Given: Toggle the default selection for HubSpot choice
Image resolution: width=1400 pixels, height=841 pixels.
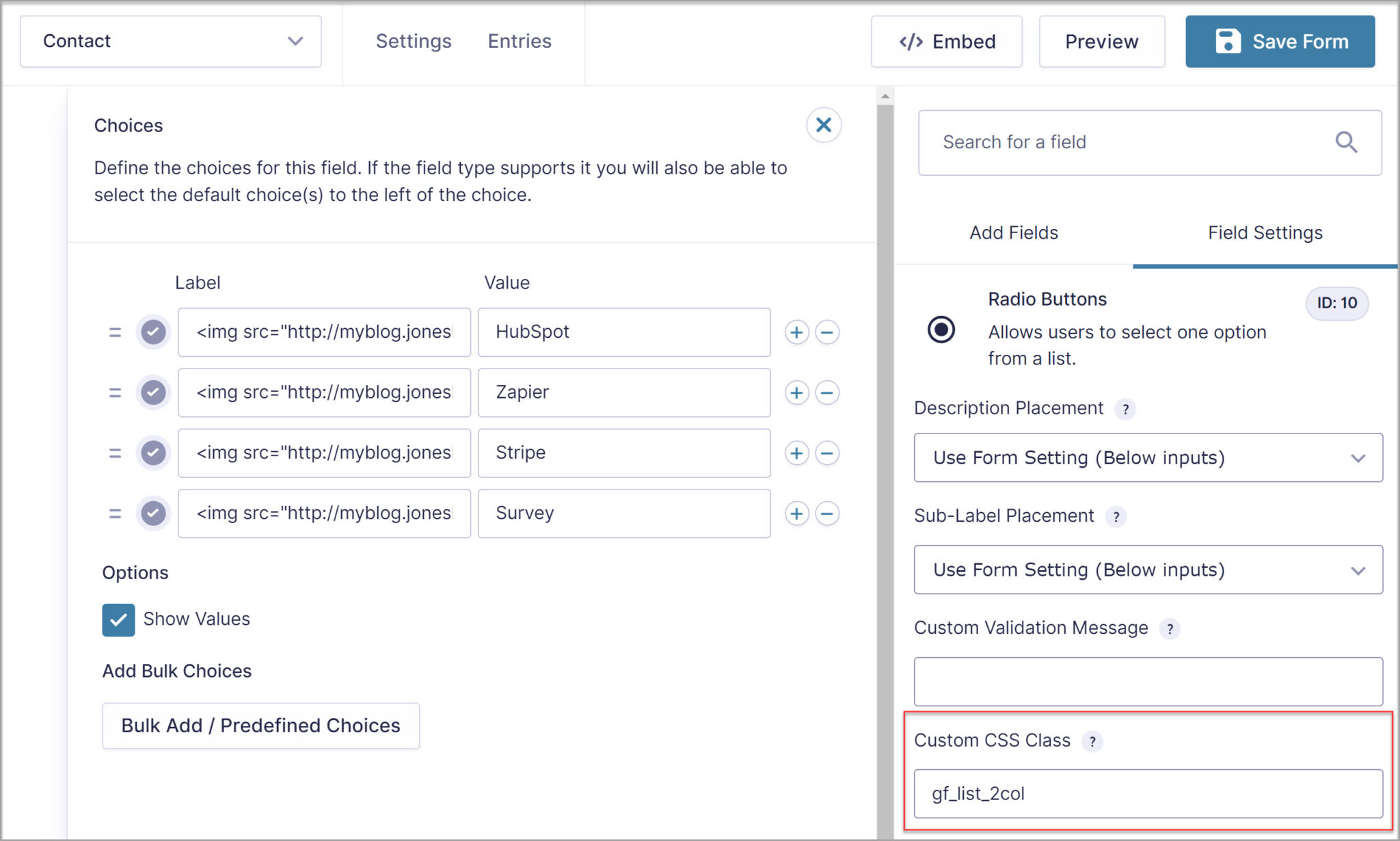Looking at the screenshot, I should [153, 332].
